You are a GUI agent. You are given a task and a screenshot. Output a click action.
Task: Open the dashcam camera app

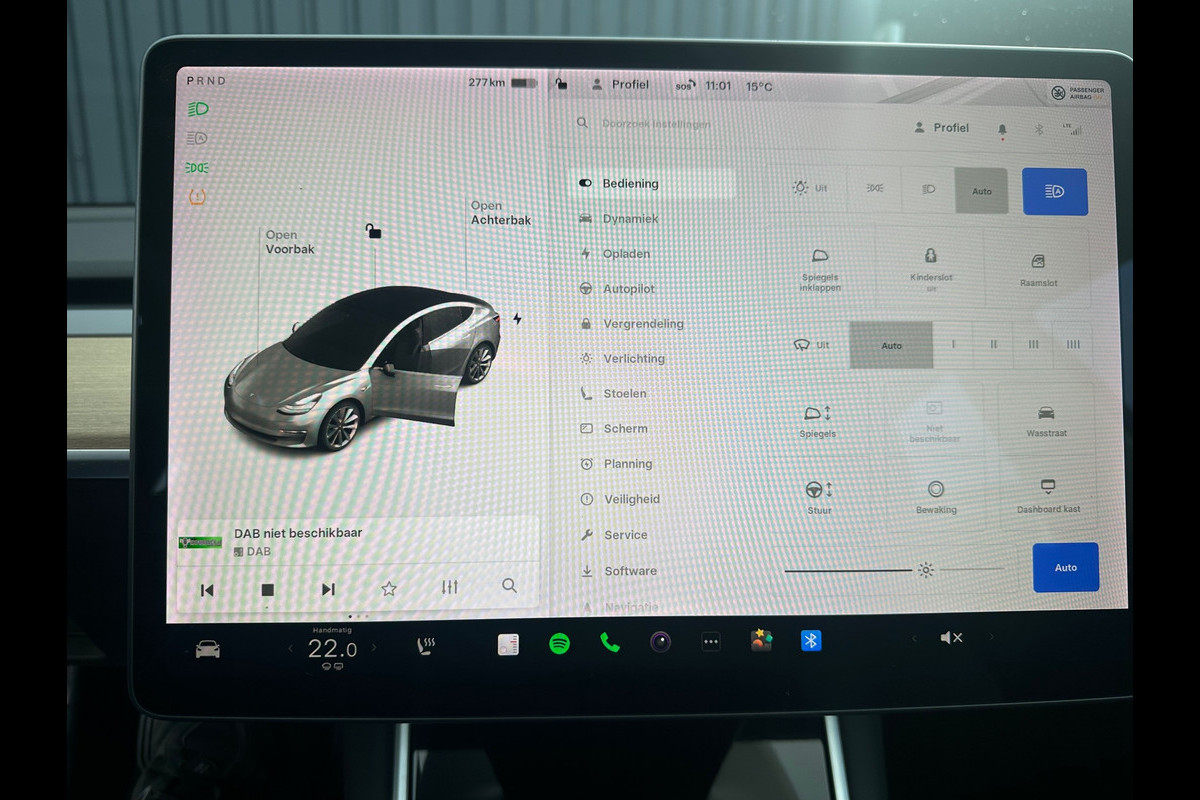click(x=660, y=643)
